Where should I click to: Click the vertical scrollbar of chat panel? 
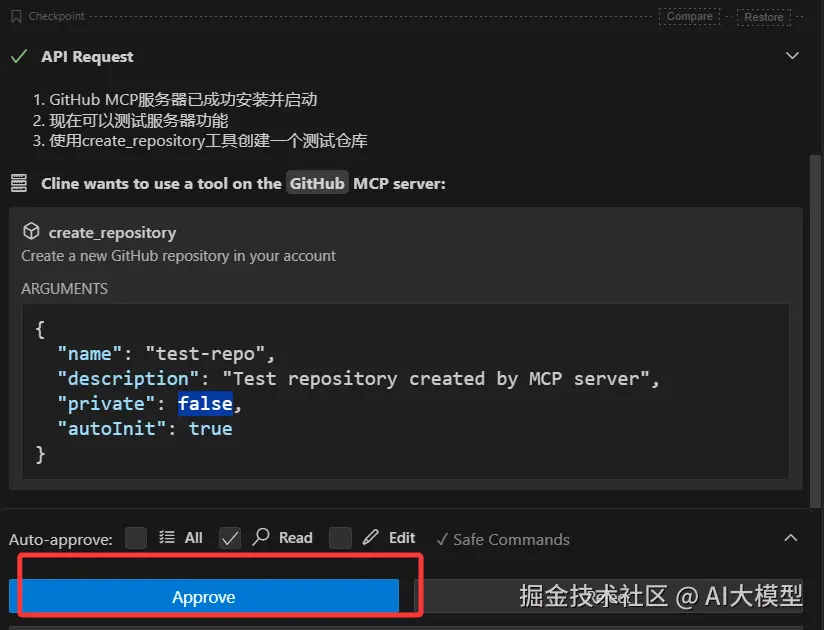[x=815, y=331]
